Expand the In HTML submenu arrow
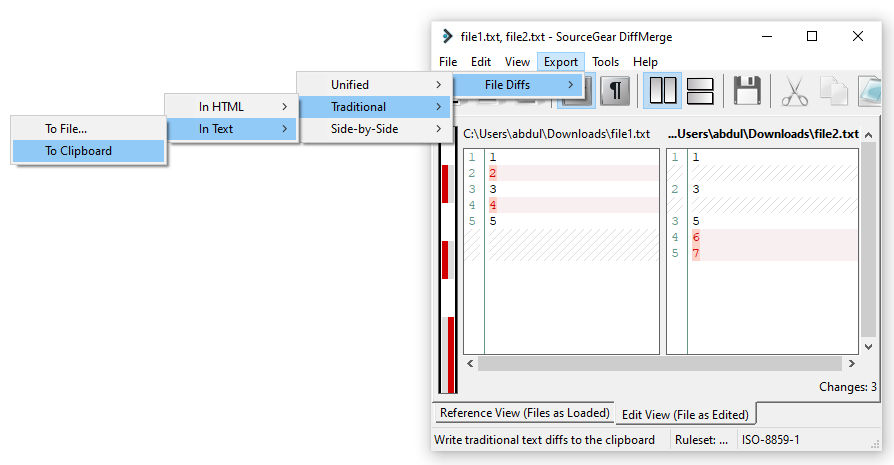The height and width of the screenshot is (465, 894). pos(284,107)
